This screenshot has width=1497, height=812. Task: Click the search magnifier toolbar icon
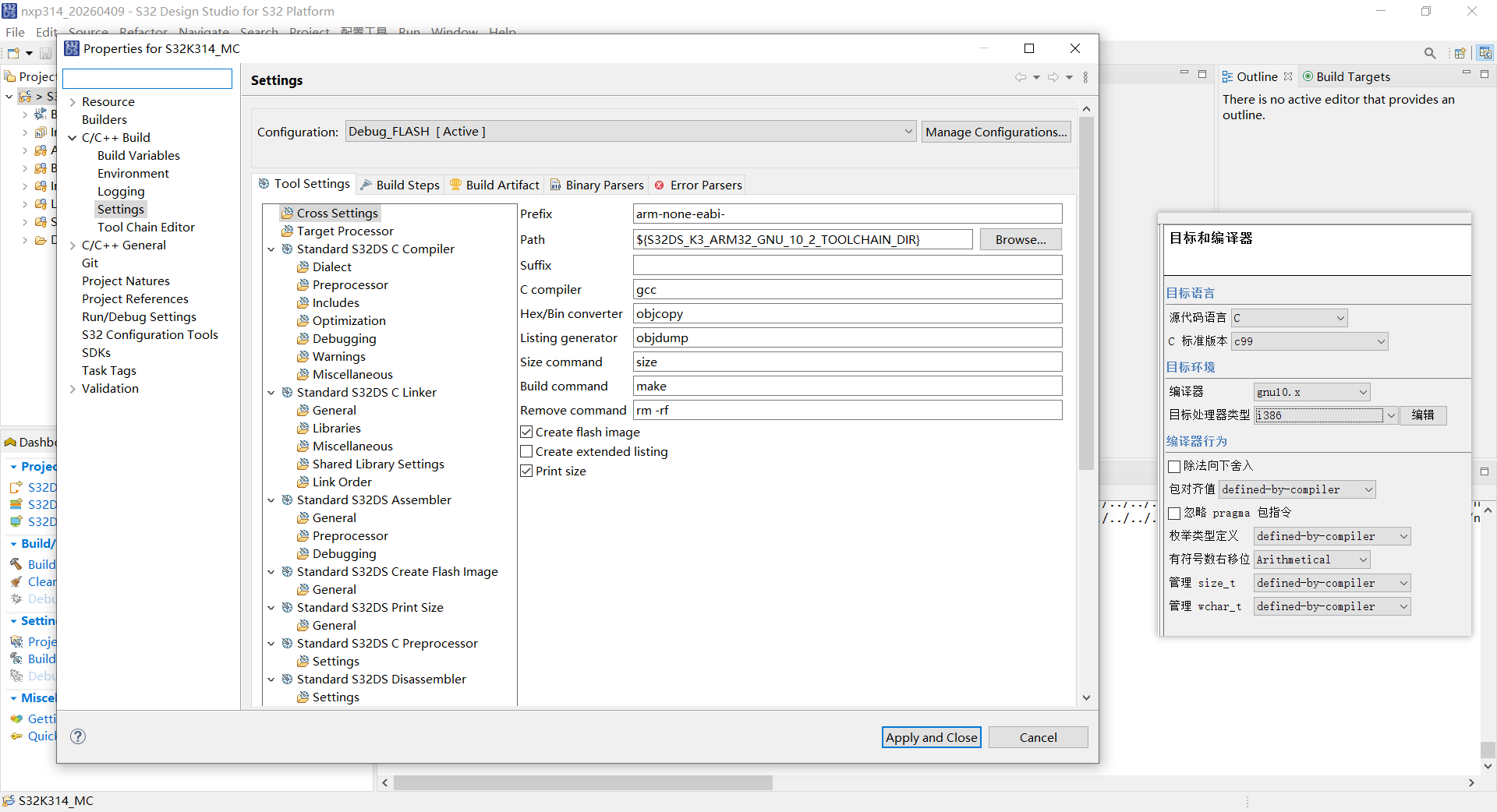click(1430, 53)
